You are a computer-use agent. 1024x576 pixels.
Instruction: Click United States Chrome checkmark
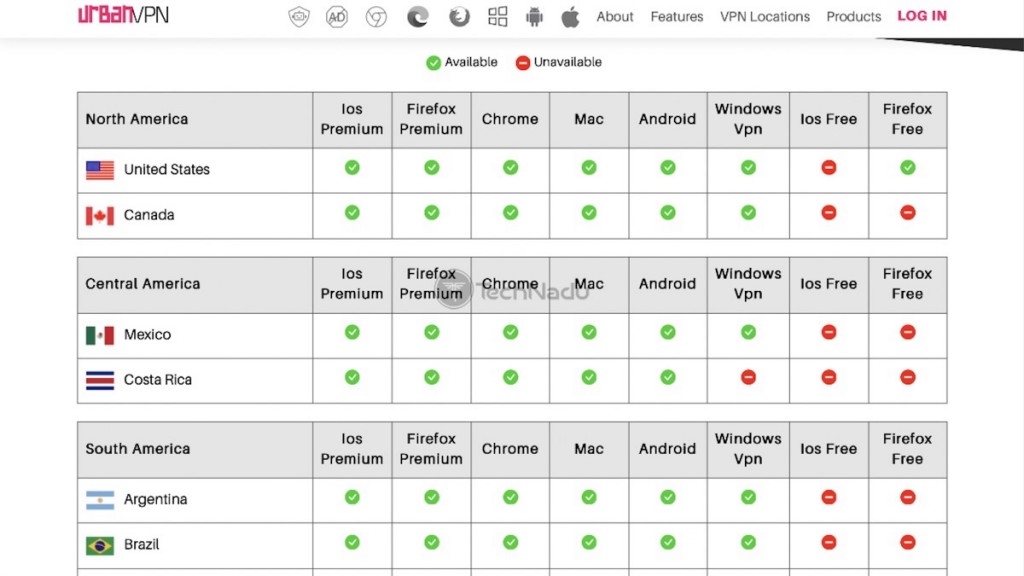pos(511,168)
